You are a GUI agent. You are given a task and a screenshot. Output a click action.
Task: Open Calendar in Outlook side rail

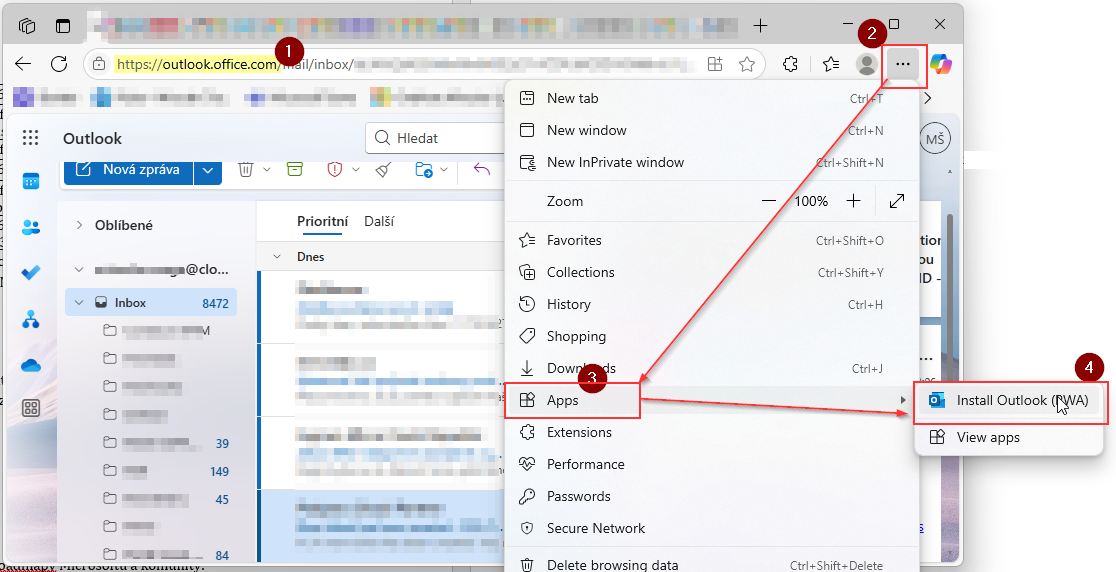pos(31,181)
